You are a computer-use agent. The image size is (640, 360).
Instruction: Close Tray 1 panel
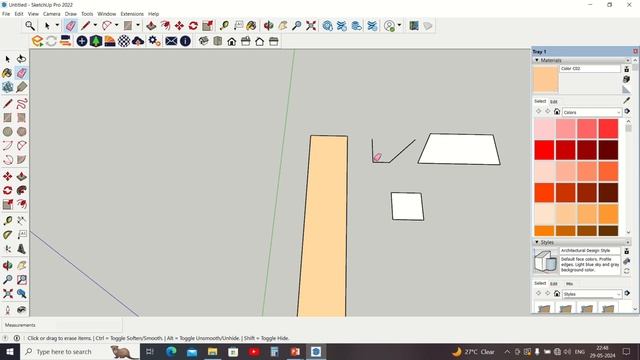(x=635, y=51)
